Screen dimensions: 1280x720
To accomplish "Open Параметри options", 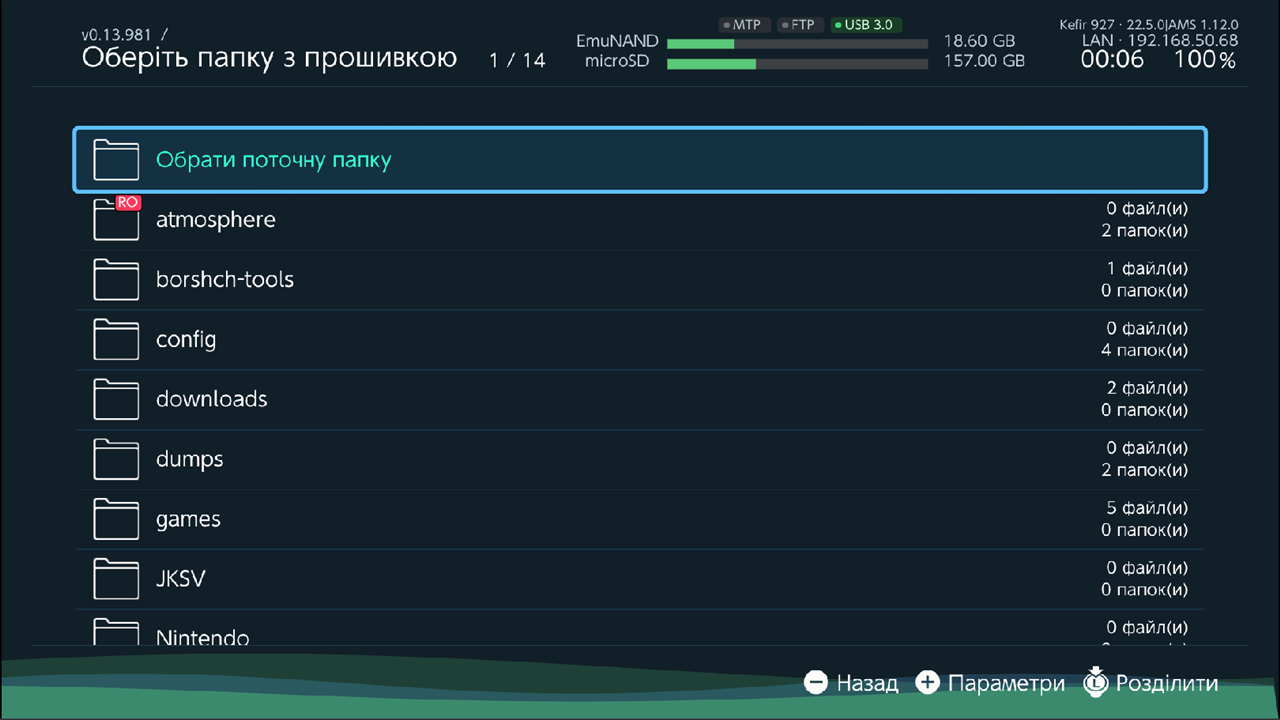I will 1006,683.
